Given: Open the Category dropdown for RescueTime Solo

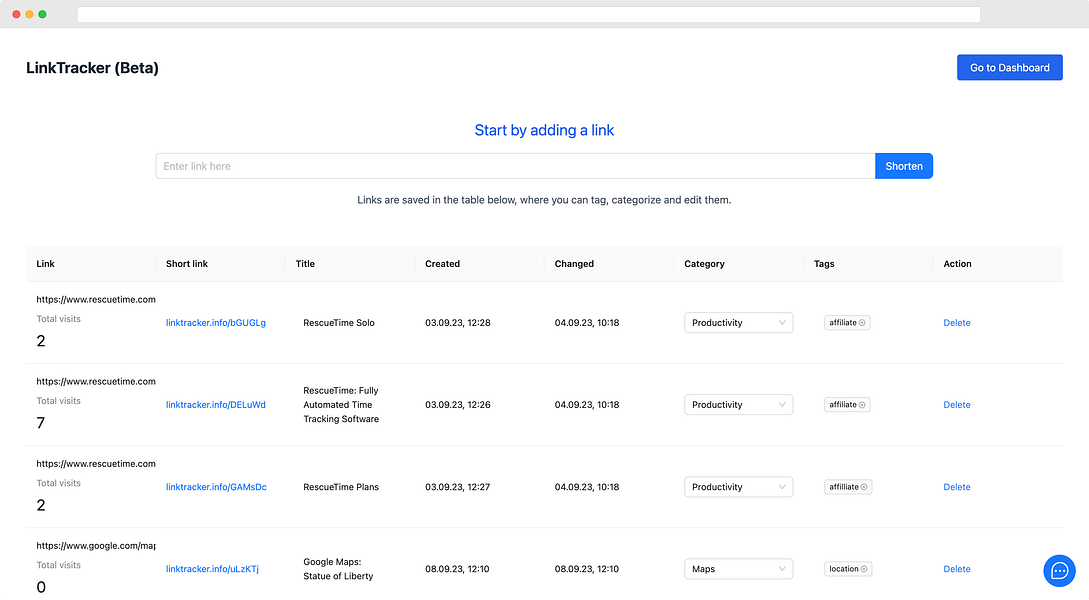Looking at the screenshot, I should 738,322.
